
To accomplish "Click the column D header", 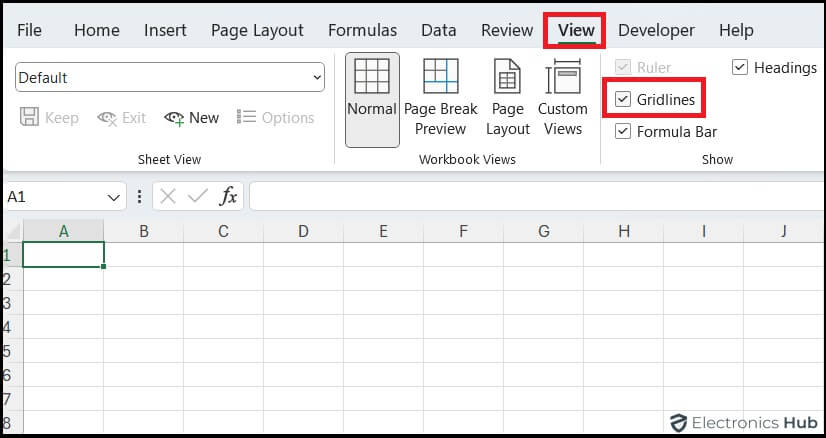I will click(303, 231).
